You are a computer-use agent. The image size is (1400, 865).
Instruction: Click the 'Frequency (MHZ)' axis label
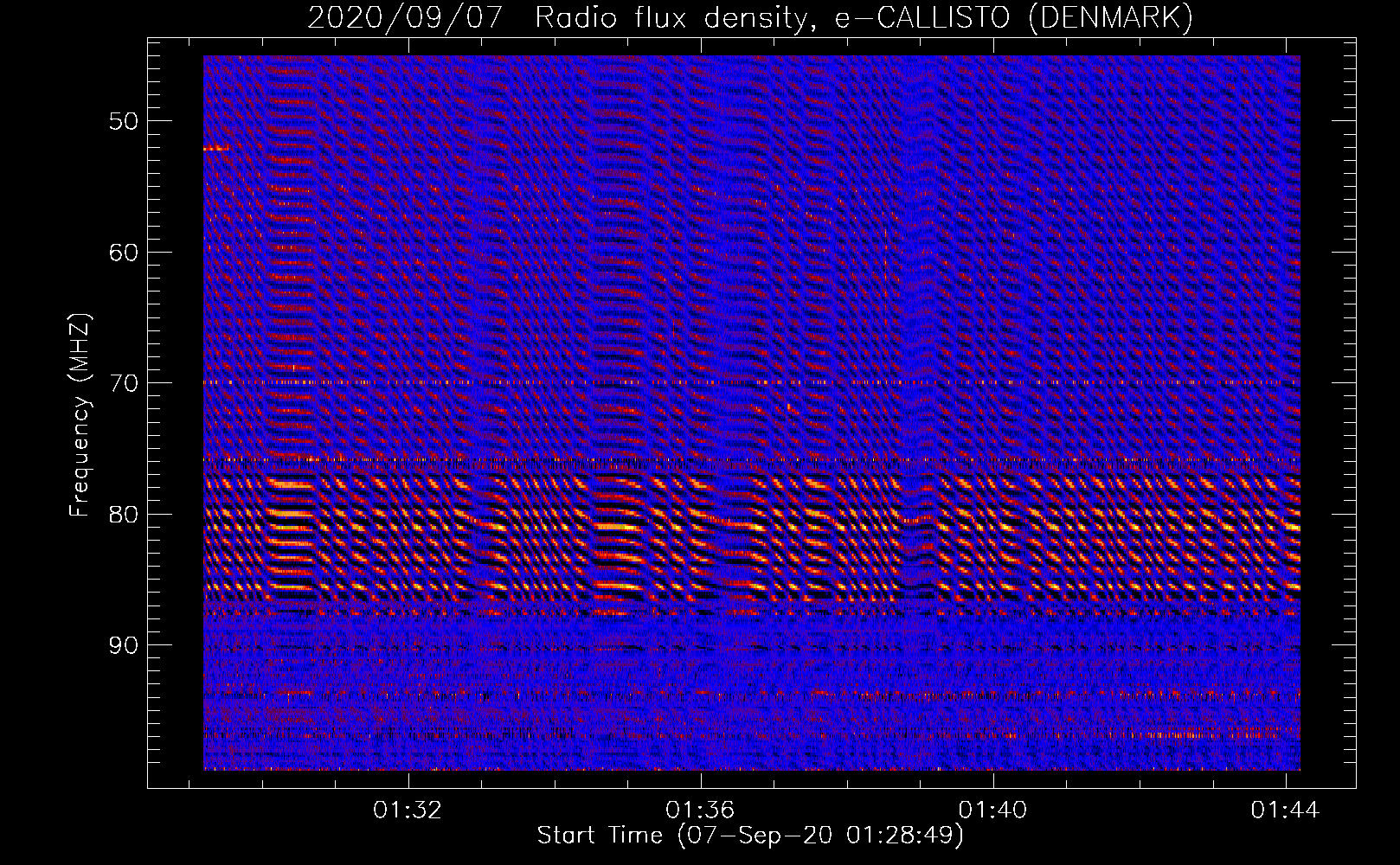point(79,415)
